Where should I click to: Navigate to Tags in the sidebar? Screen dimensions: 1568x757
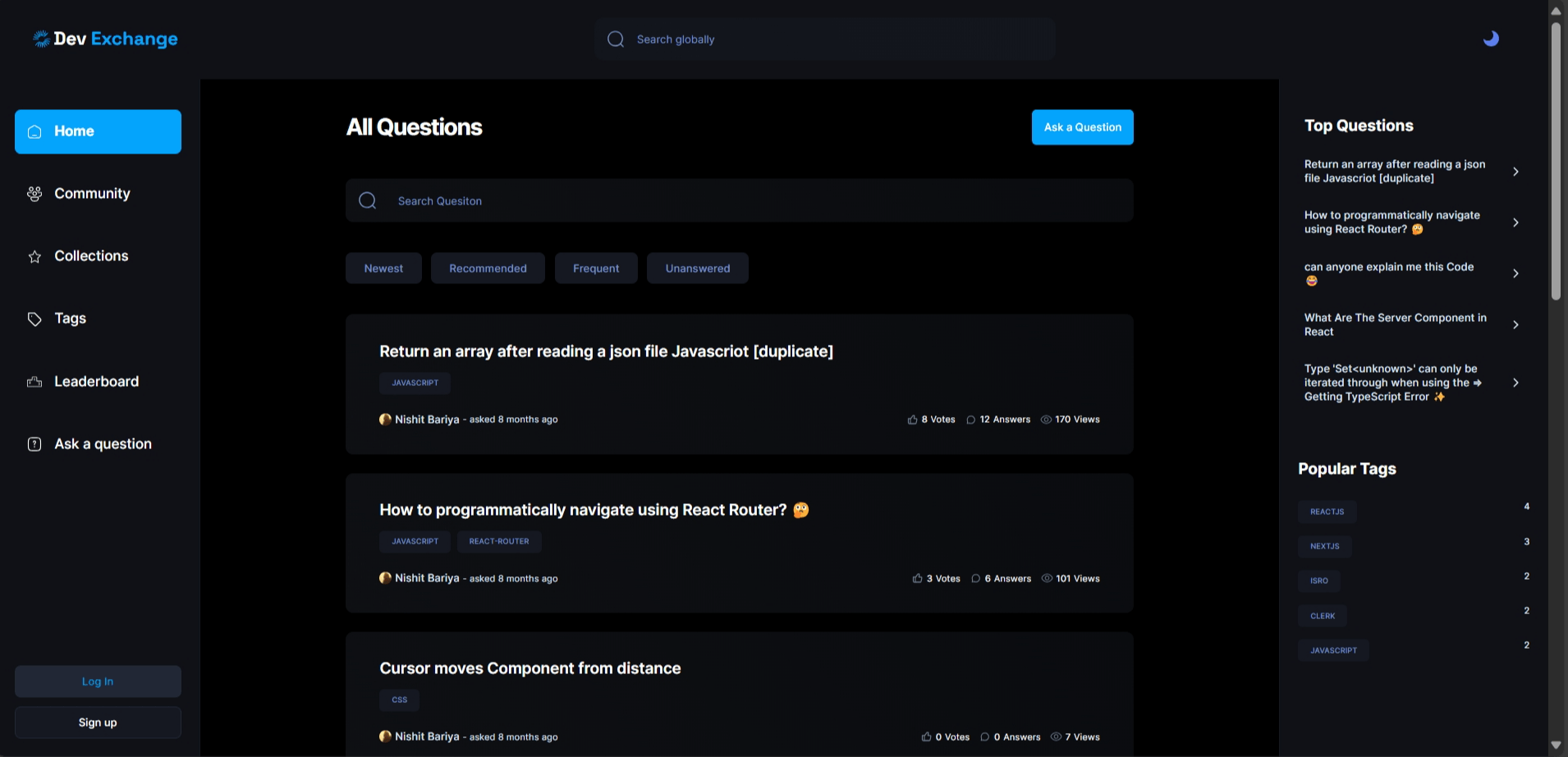tap(98, 319)
